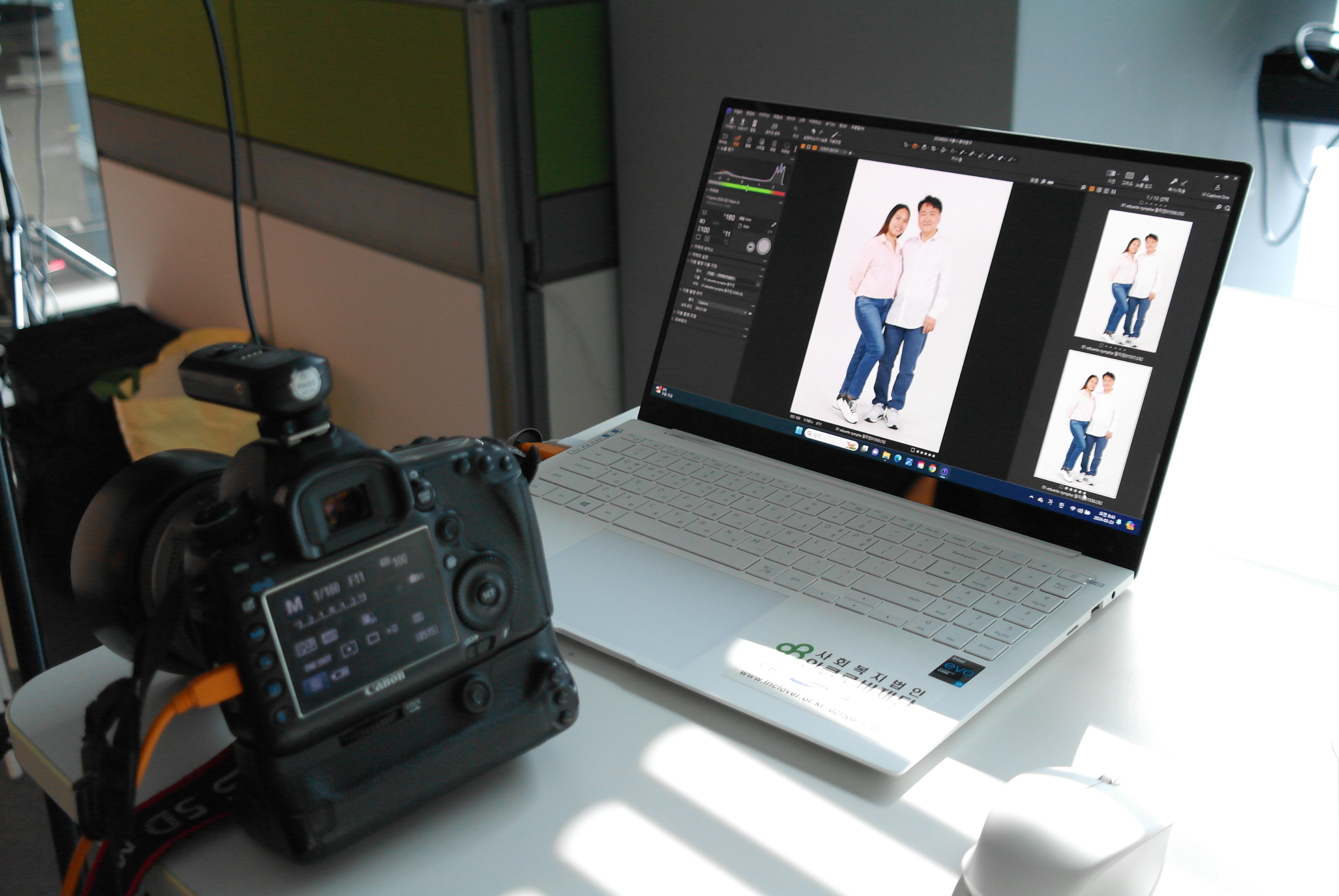This screenshot has width=1339, height=896.
Task: Open Windows Start button
Action: (x=799, y=431)
